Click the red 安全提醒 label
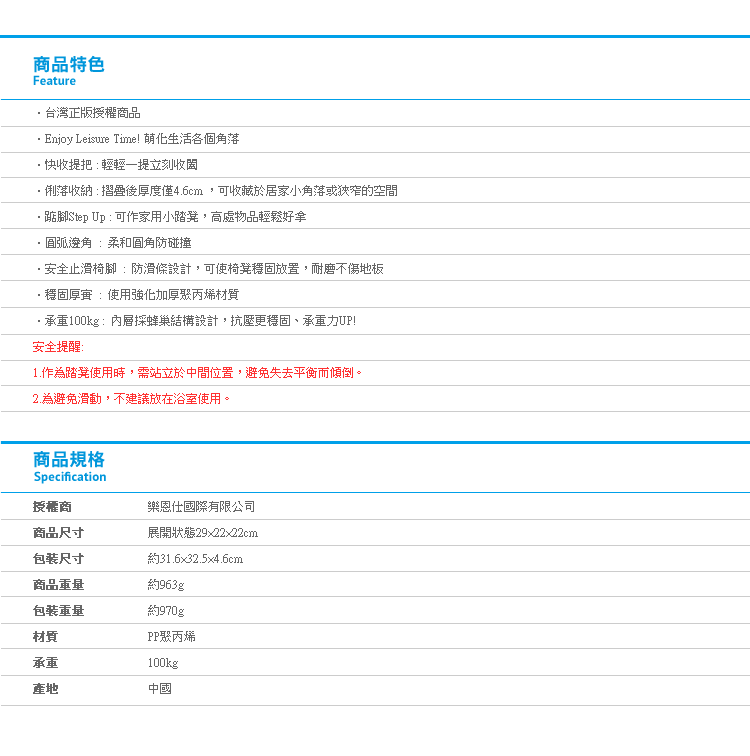 (x=58, y=347)
